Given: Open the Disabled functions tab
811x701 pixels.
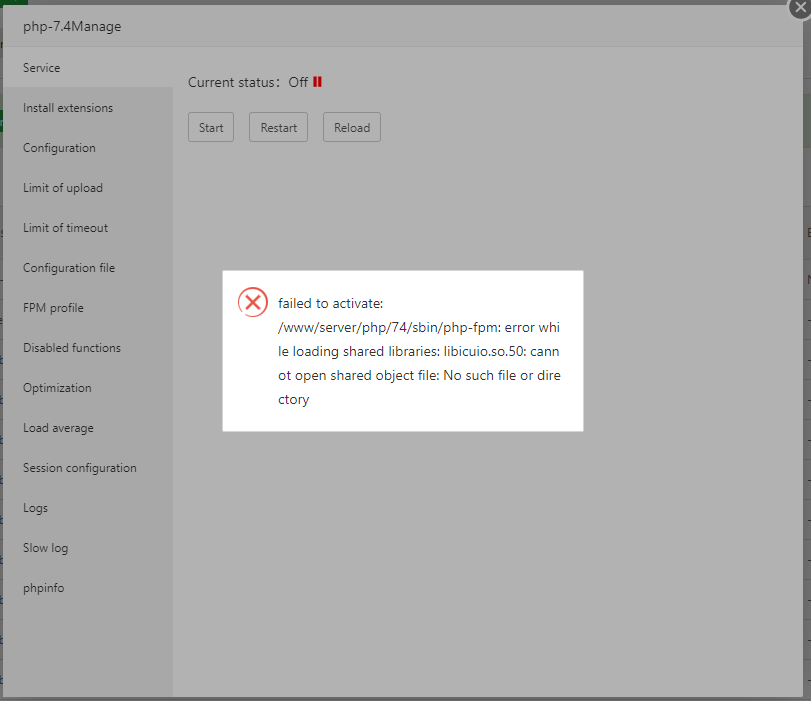Looking at the screenshot, I should point(72,348).
